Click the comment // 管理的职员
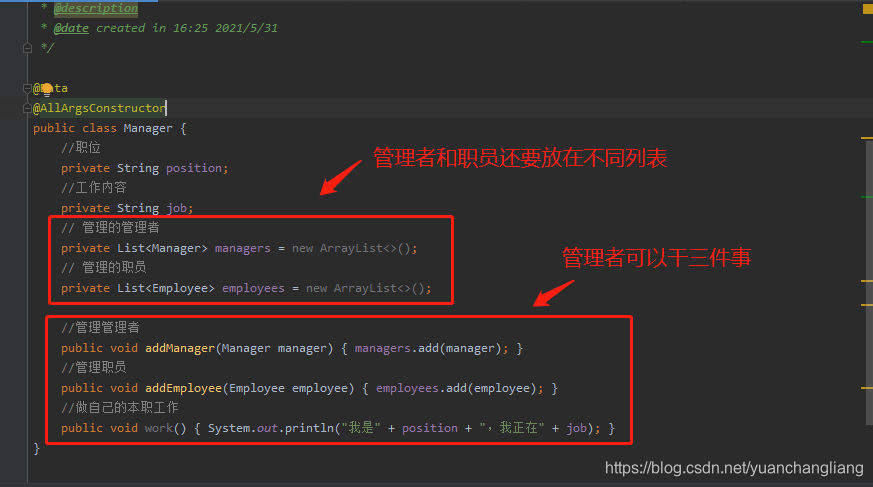 pos(104,268)
